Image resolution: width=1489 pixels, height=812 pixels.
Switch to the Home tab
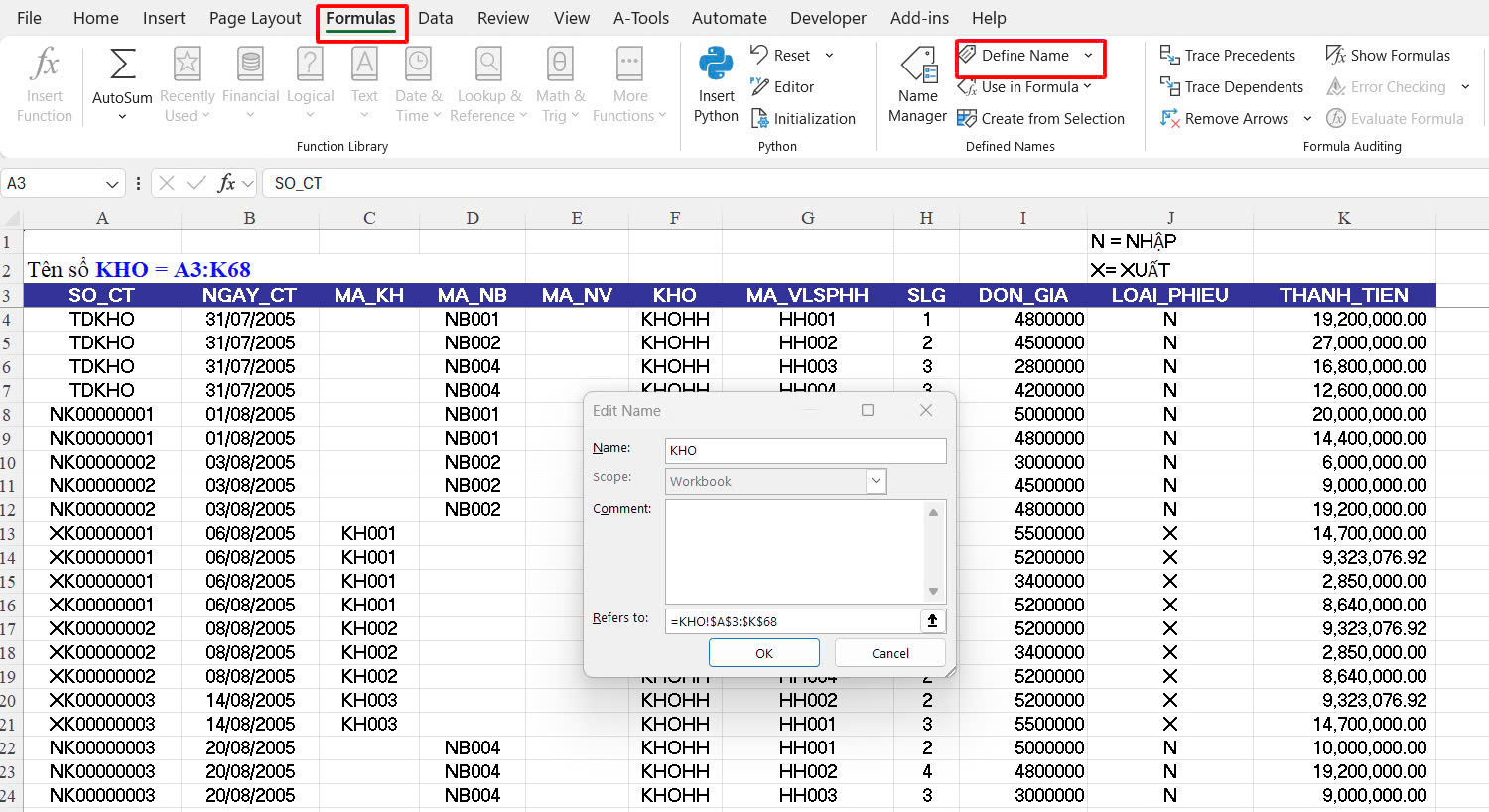click(x=96, y=18)
